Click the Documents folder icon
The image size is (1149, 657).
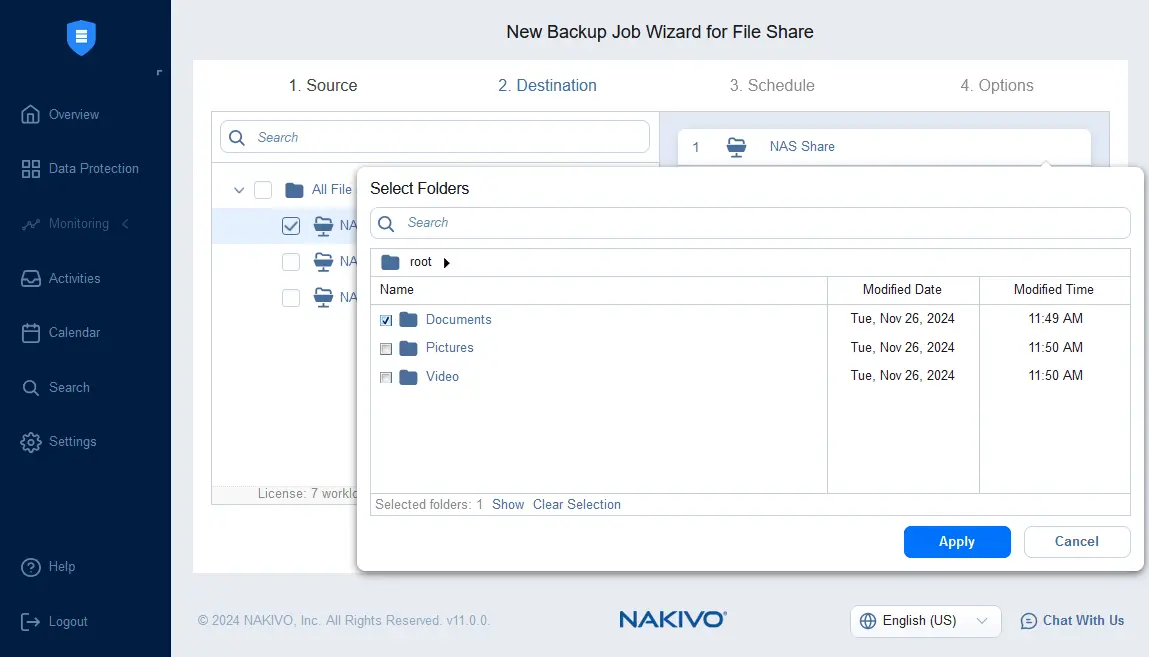408,320
